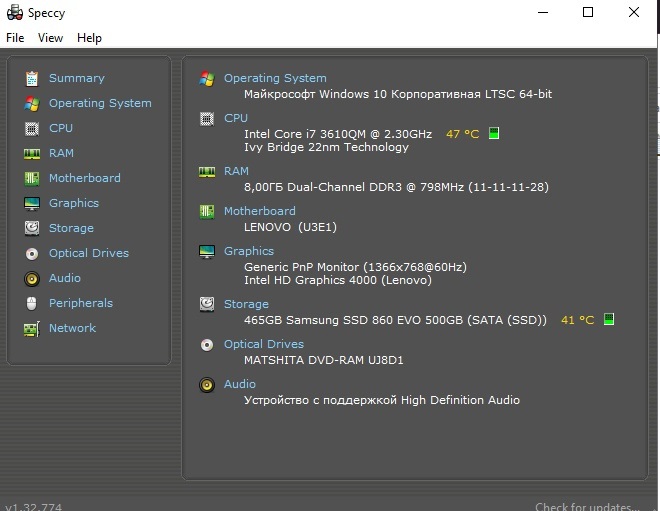The width and height of the screenshot is (660, 511).
Task: Click the green SSD temperature indicator
Action: pyautogui.click(x=608, y=320)
